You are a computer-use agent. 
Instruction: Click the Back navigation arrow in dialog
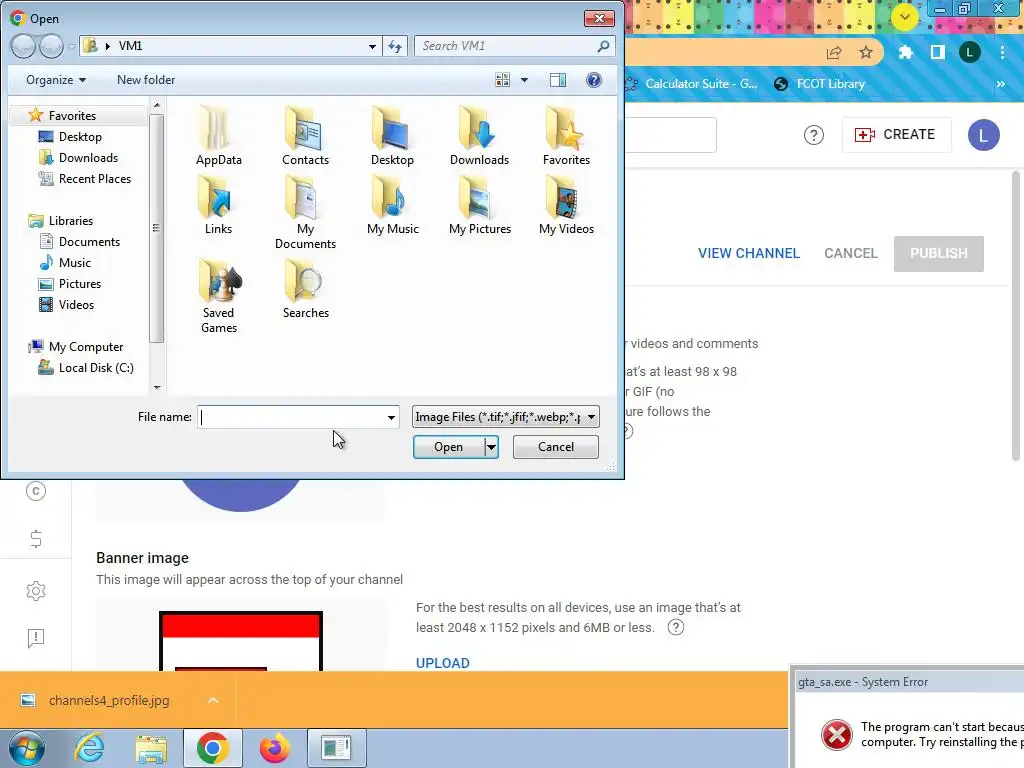click(23, 46)
